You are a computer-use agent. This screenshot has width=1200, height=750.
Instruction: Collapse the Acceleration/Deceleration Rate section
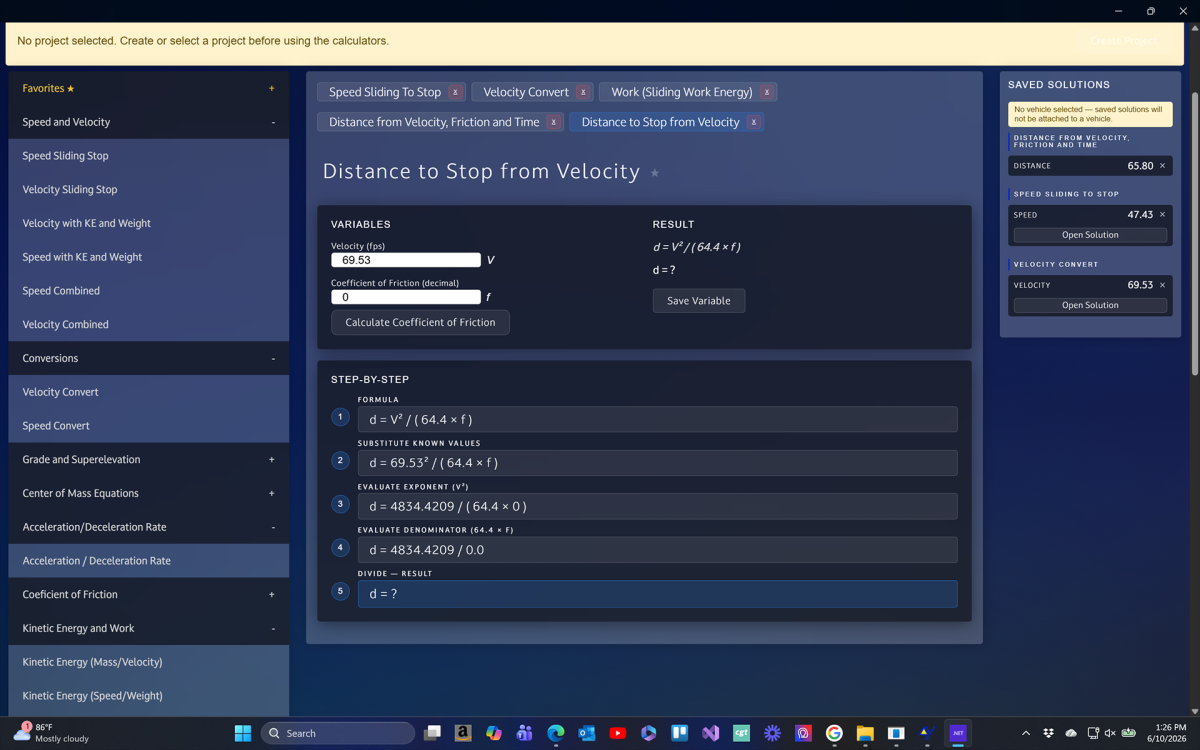[272, 527]
